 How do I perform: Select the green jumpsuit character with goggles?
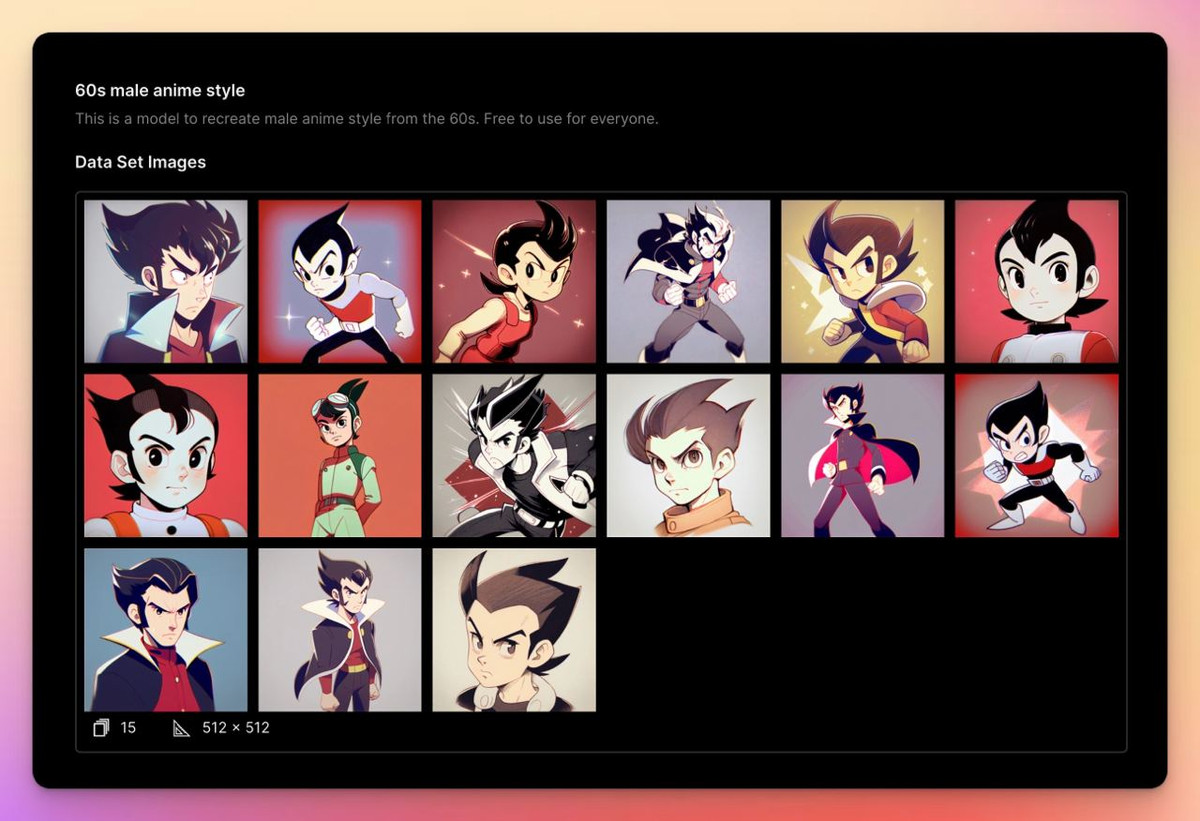(x=339, y=455)
